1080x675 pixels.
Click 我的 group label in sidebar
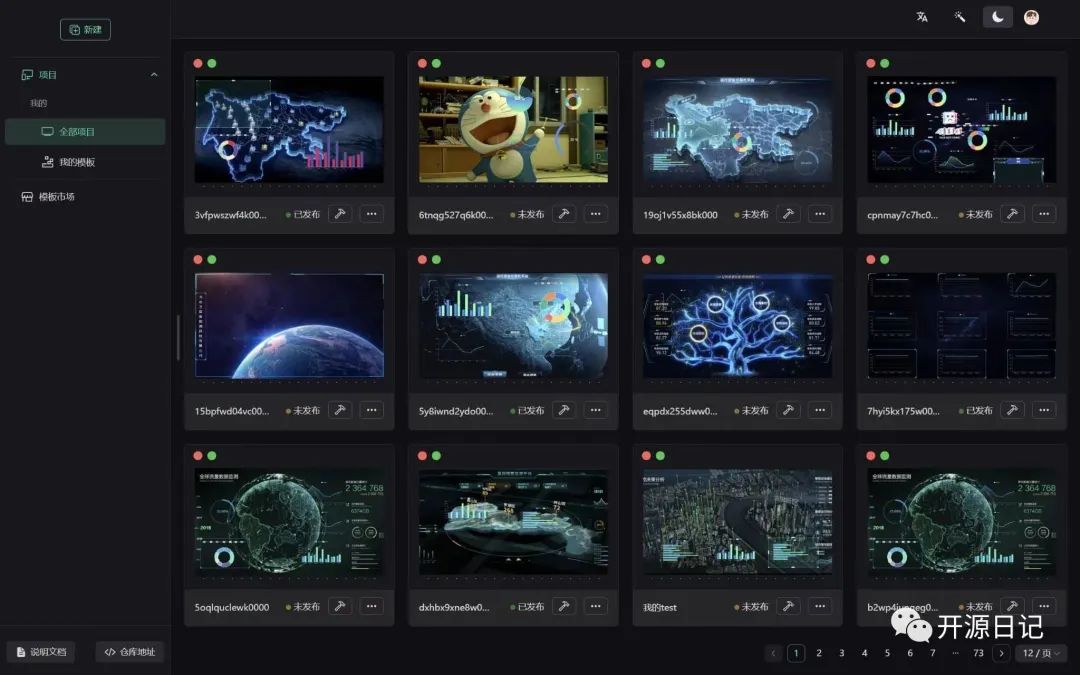pyautogui.click(x=39, y=103)
